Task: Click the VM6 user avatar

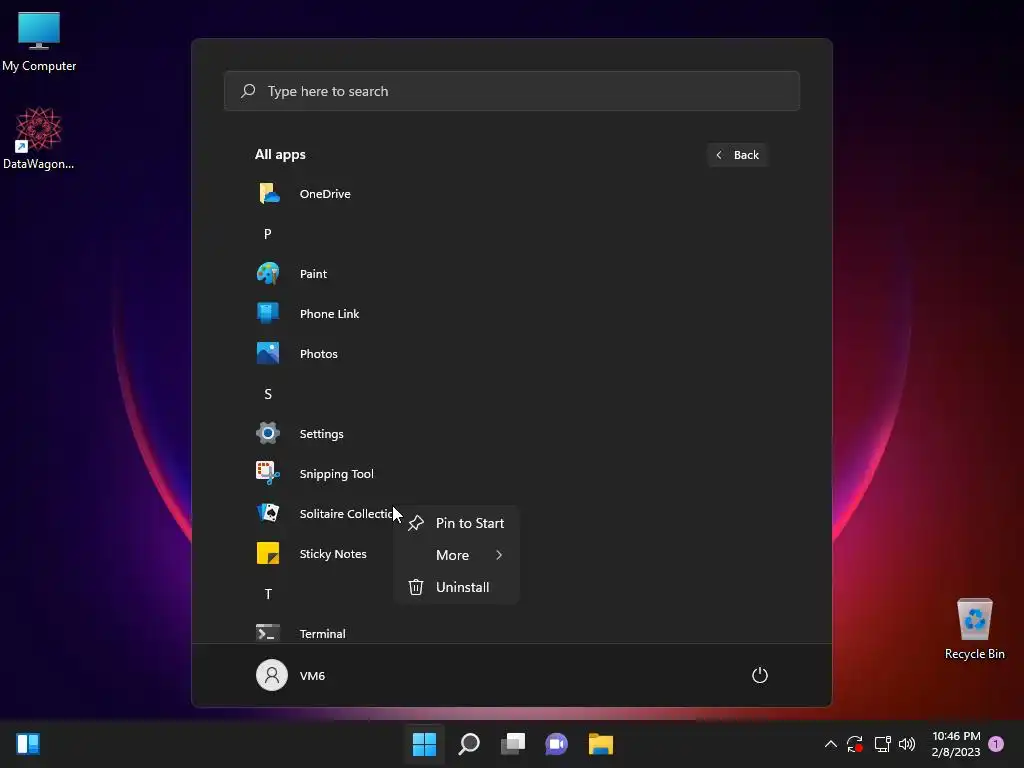Action: pos(272,675)
